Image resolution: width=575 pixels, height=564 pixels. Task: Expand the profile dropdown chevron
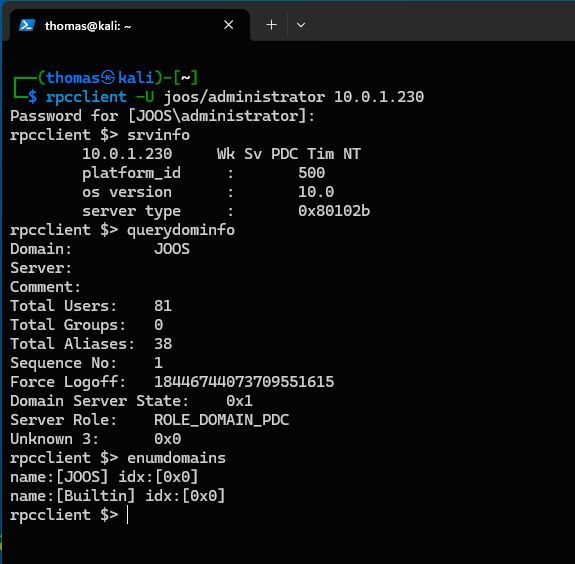[x=301, y=25]
